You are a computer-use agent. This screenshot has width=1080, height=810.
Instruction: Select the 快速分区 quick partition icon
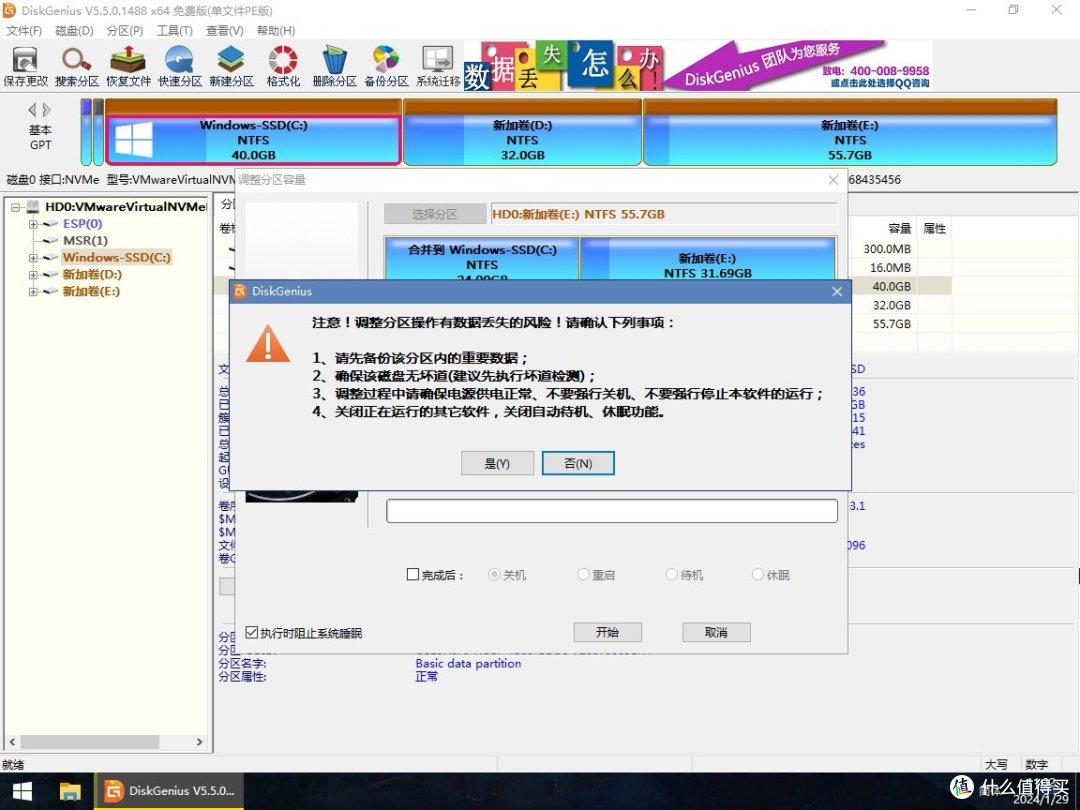click(180, 67)
